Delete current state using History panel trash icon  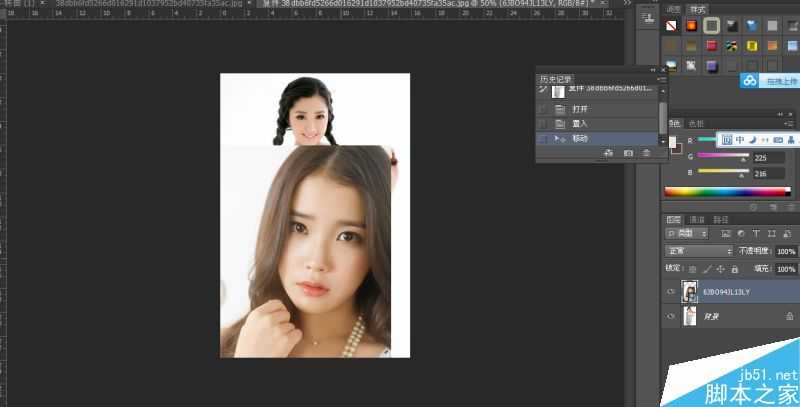point(646,153)
